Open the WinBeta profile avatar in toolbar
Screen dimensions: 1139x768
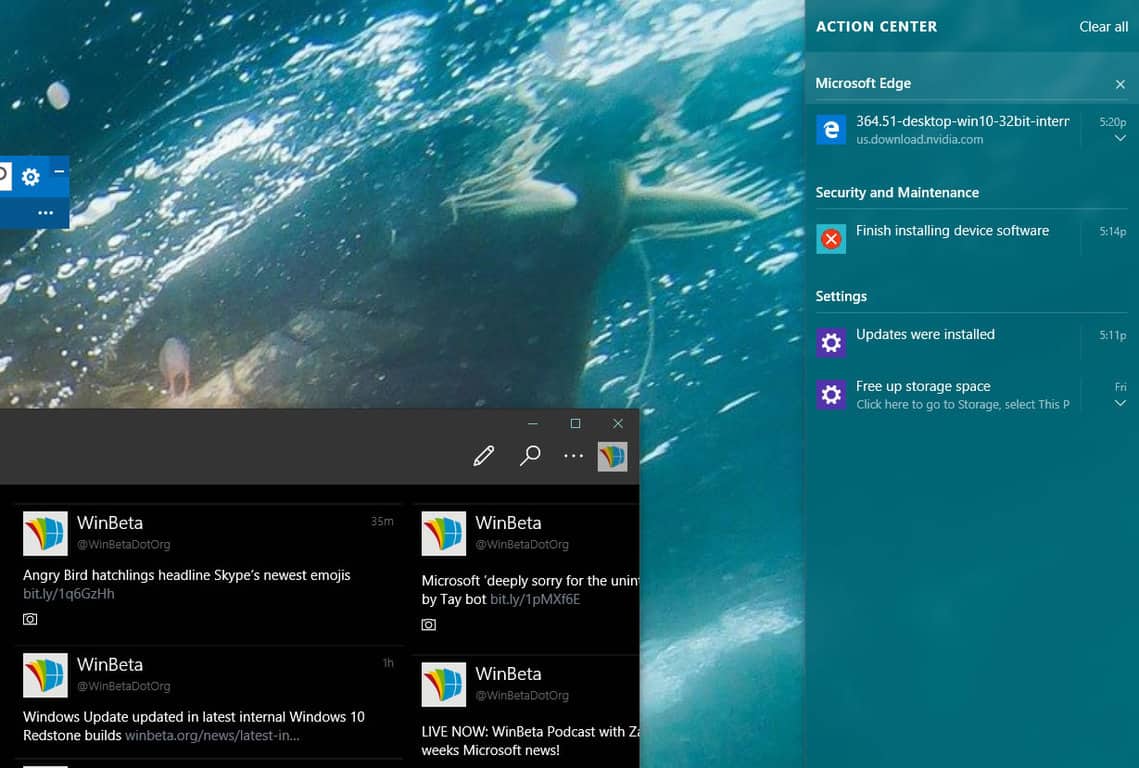coord(612,456)
